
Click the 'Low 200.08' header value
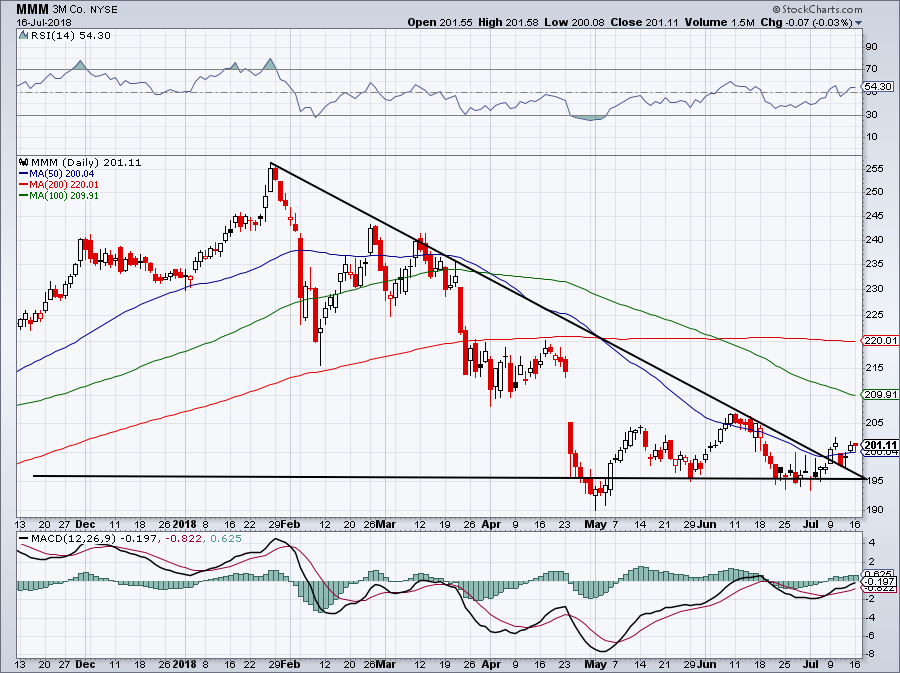click(x=575, y=22)
